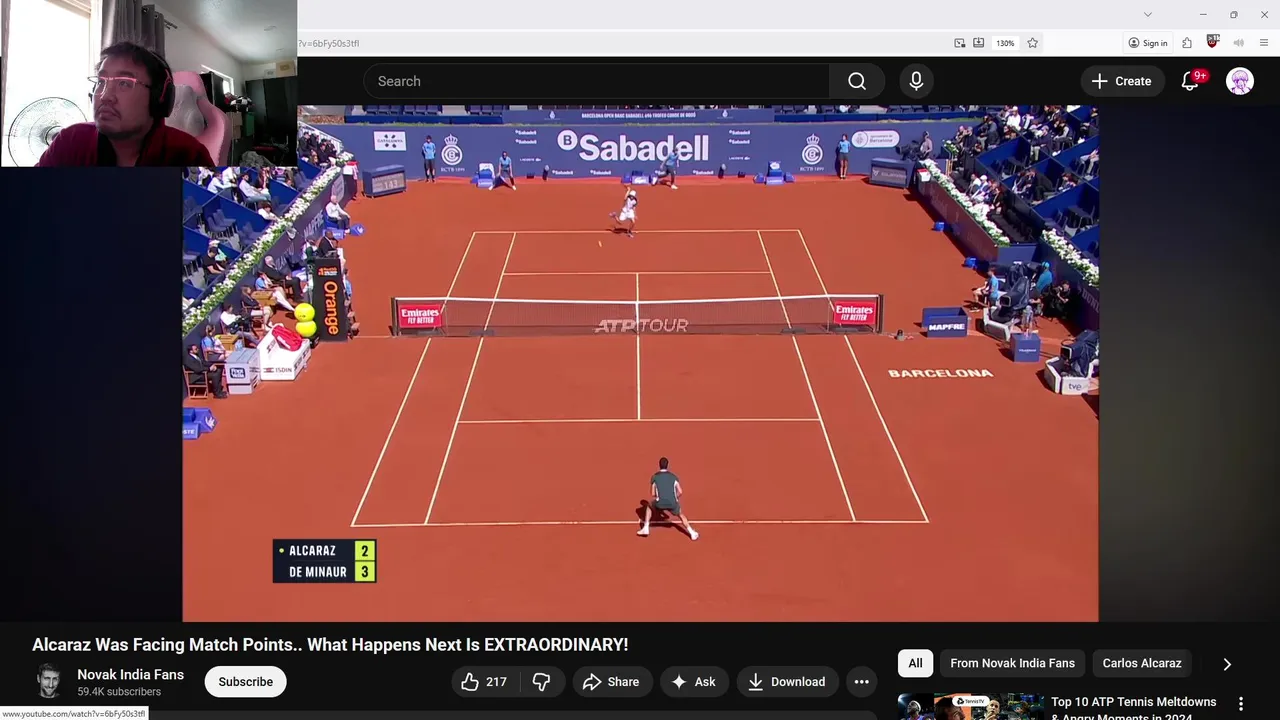The width and height of the screenshot is (1280, 720).
Task: Bookmark this page with star icon
Action: (1033, 43)
